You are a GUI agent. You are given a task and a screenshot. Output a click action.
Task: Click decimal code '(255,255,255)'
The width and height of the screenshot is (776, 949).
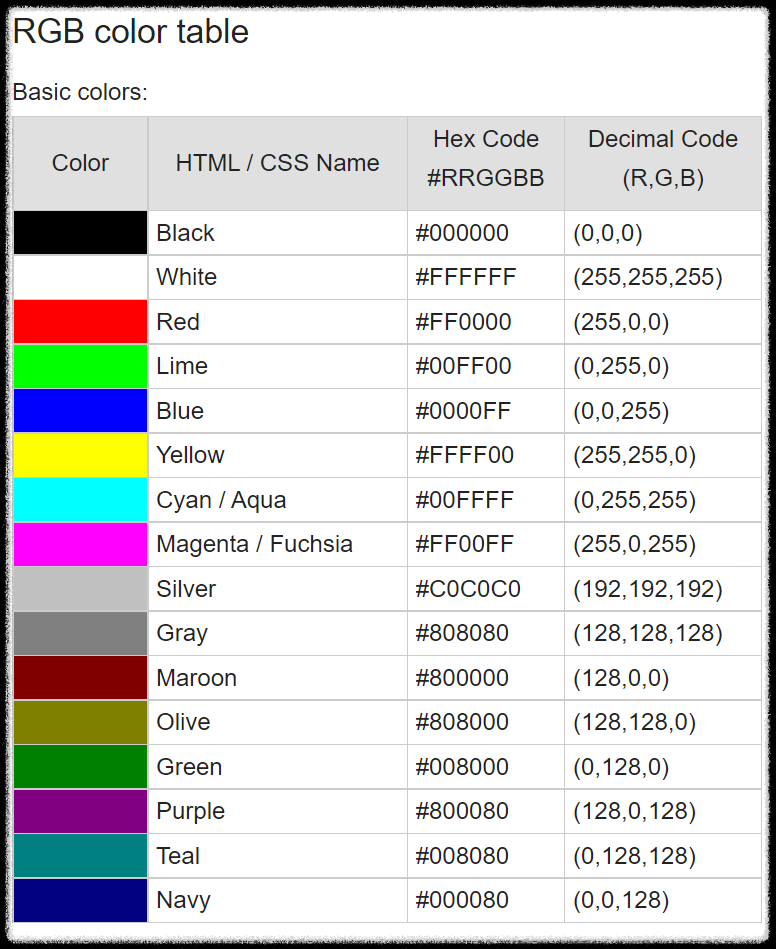(x=648, y=278)
